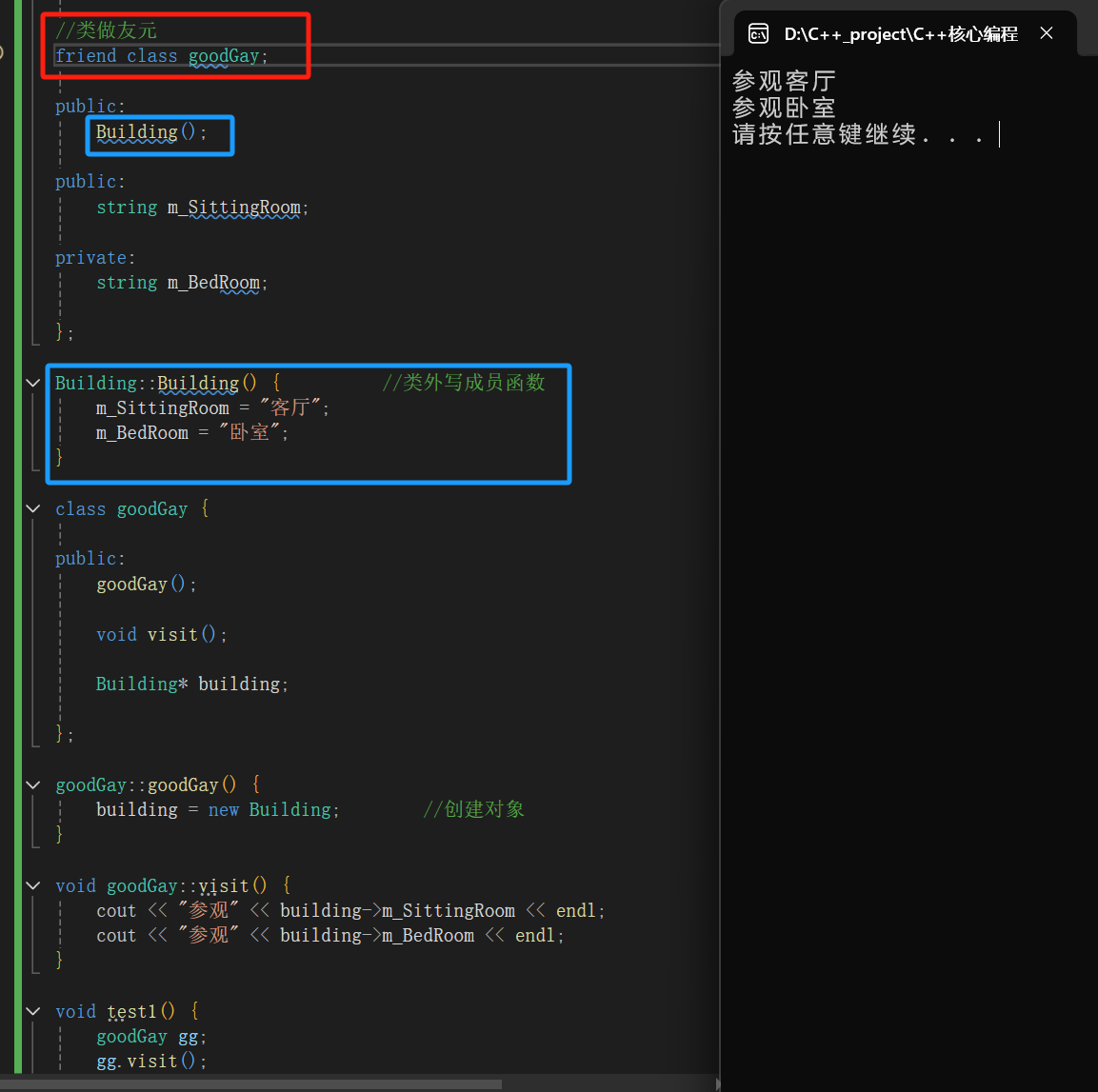Collapse the Building::Building() constructor definition

pos(33,383)
